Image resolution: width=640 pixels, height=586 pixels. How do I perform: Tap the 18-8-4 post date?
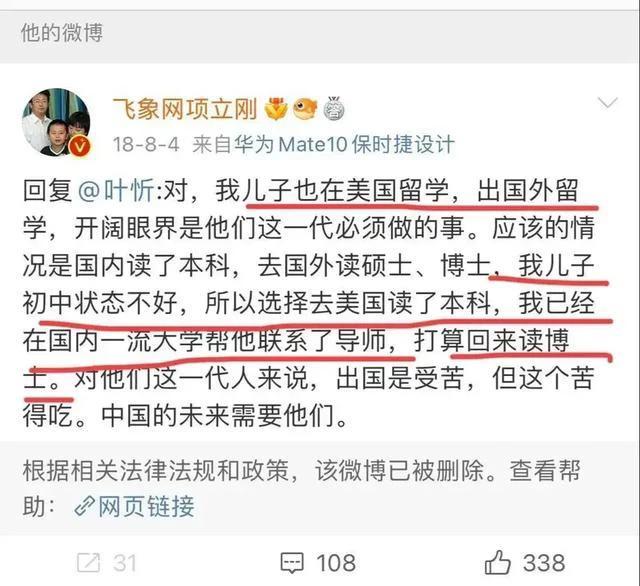click(x=146, y=144)
